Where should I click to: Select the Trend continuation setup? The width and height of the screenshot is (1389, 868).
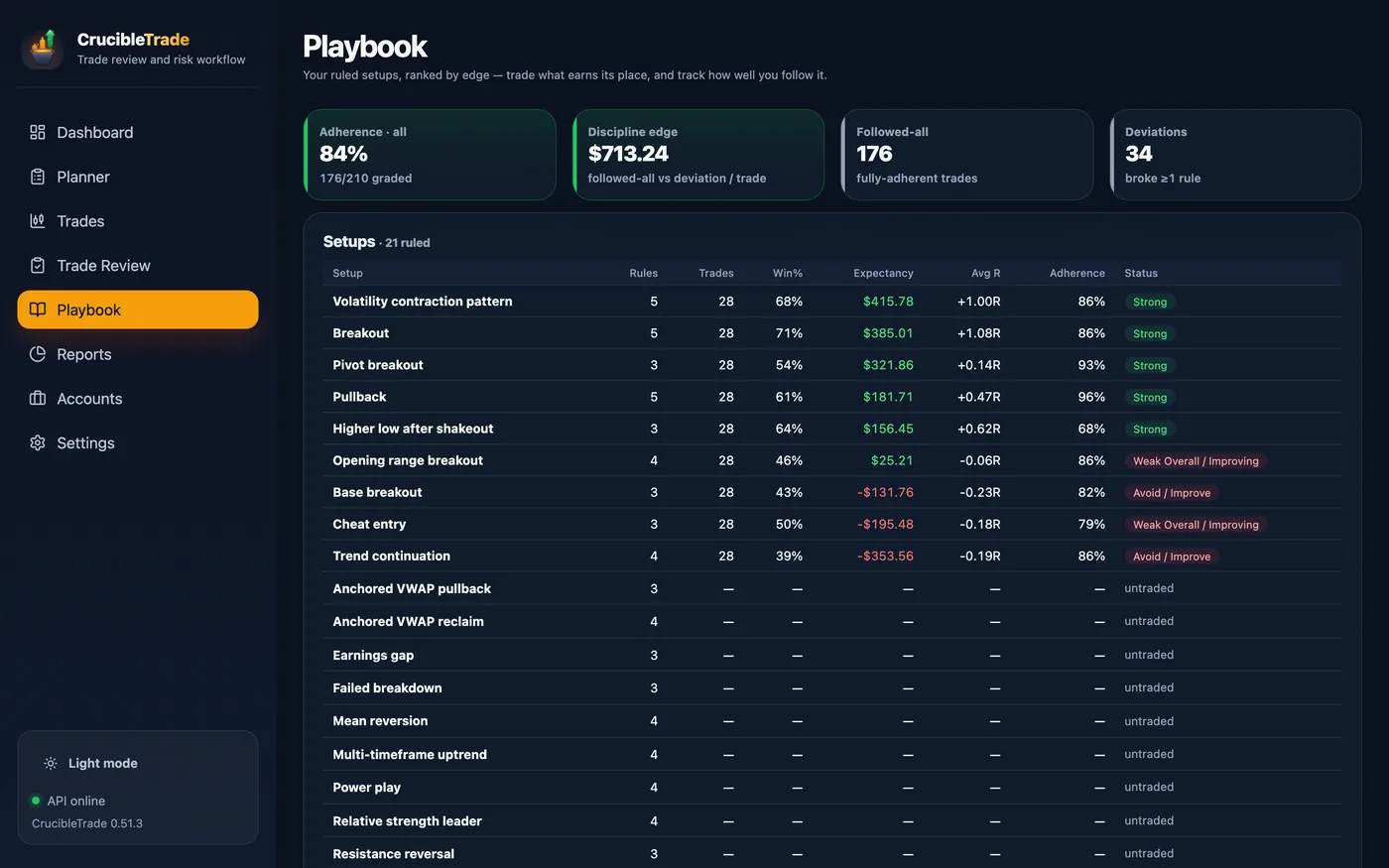point(832,556)
